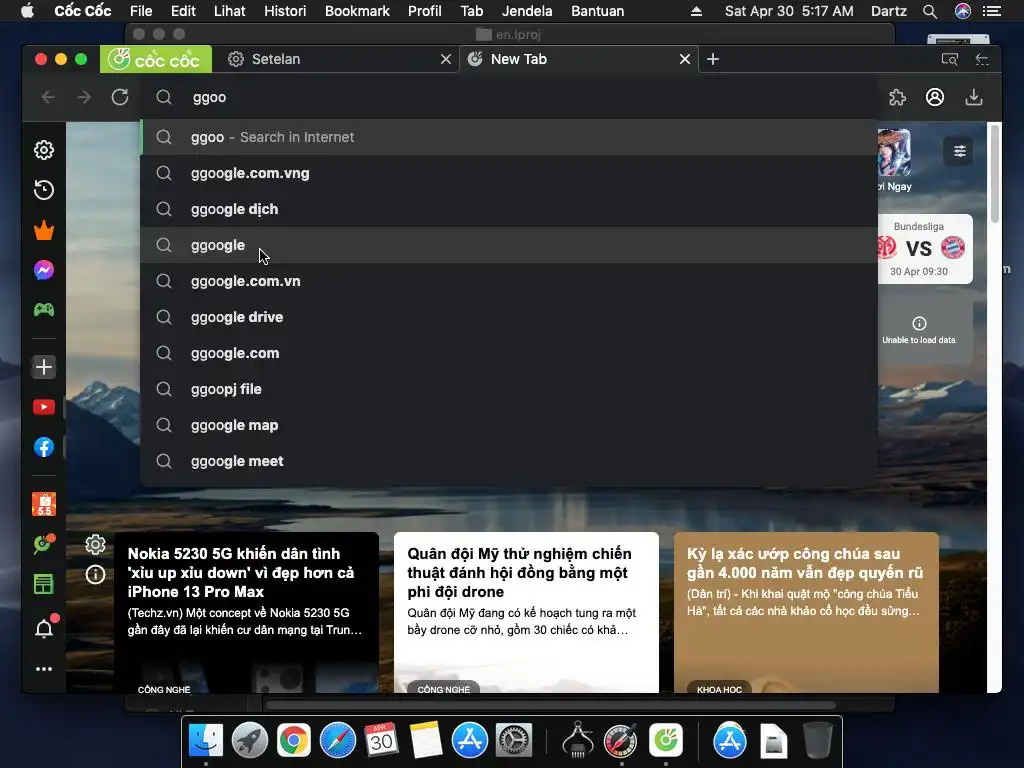Image resolution: width=1024 pixels, height=768 pixels.
Task: Open Google Chrome from the Dock
Action: click(x=294, y=741)
